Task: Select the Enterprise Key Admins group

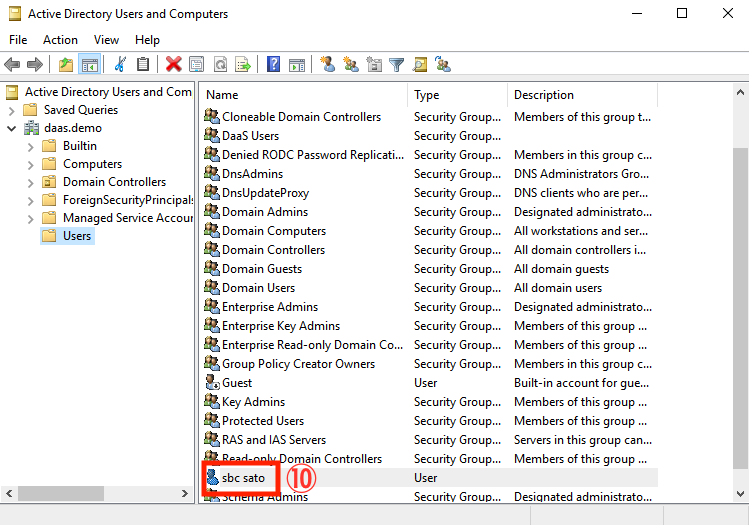Action: (x=281, y=326)
